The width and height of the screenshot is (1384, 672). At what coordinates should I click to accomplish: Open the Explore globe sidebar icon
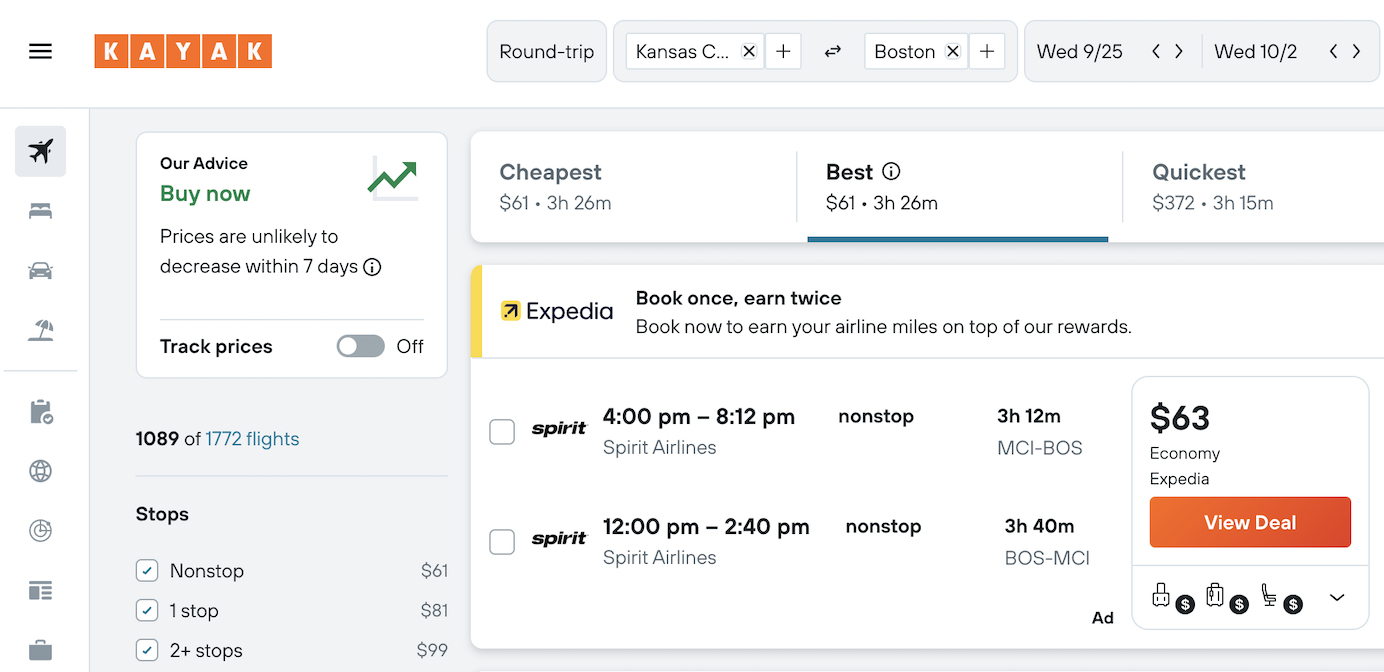tap(40, 471)
